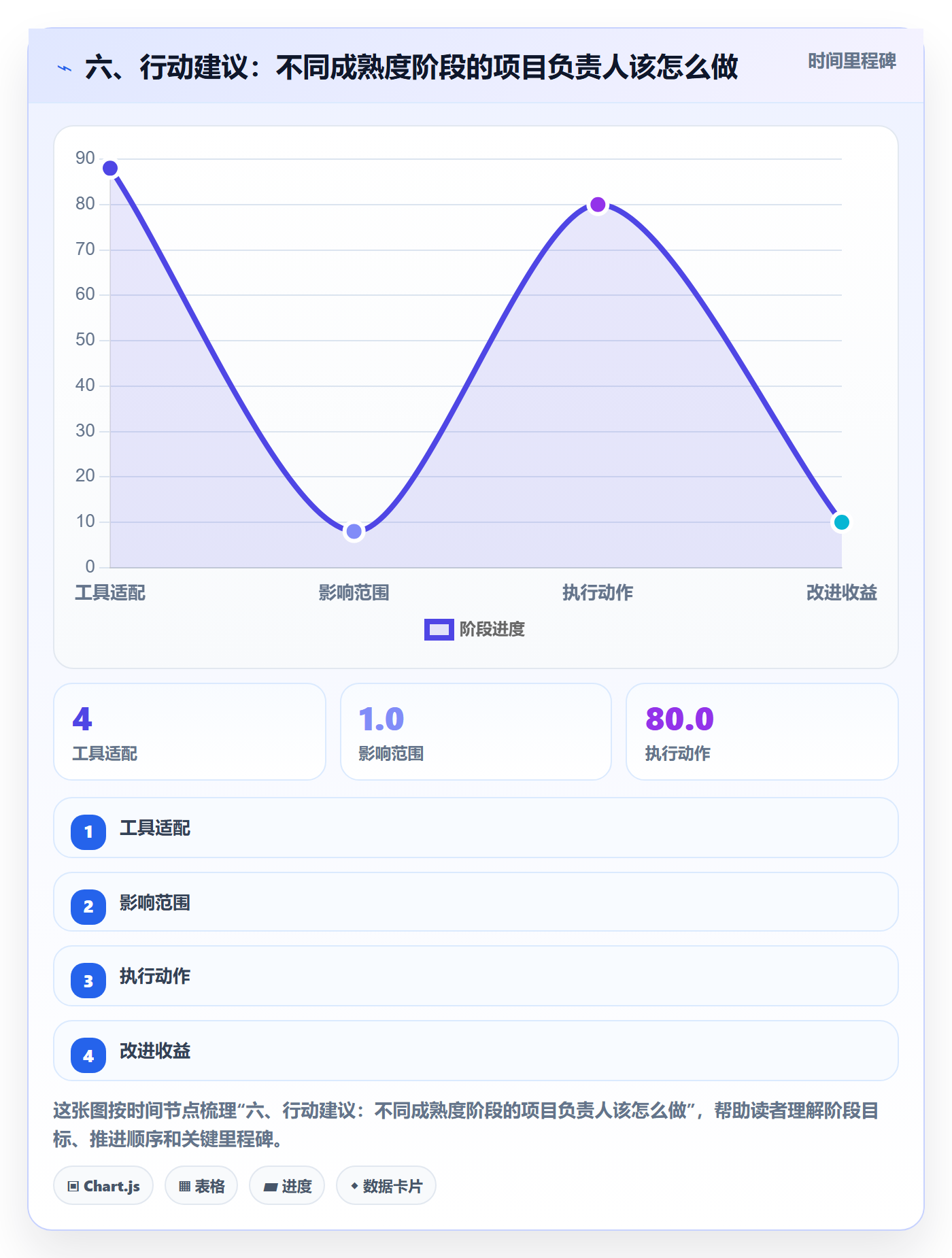Click the 执行动作 data point on chart
The image size is (952, 1258).
click(598, 205)
